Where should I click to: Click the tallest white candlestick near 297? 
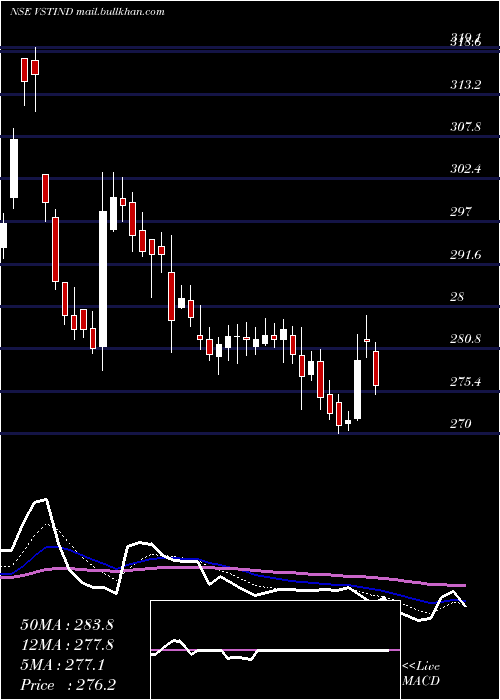pyautogui.click(x=103, y=279)
